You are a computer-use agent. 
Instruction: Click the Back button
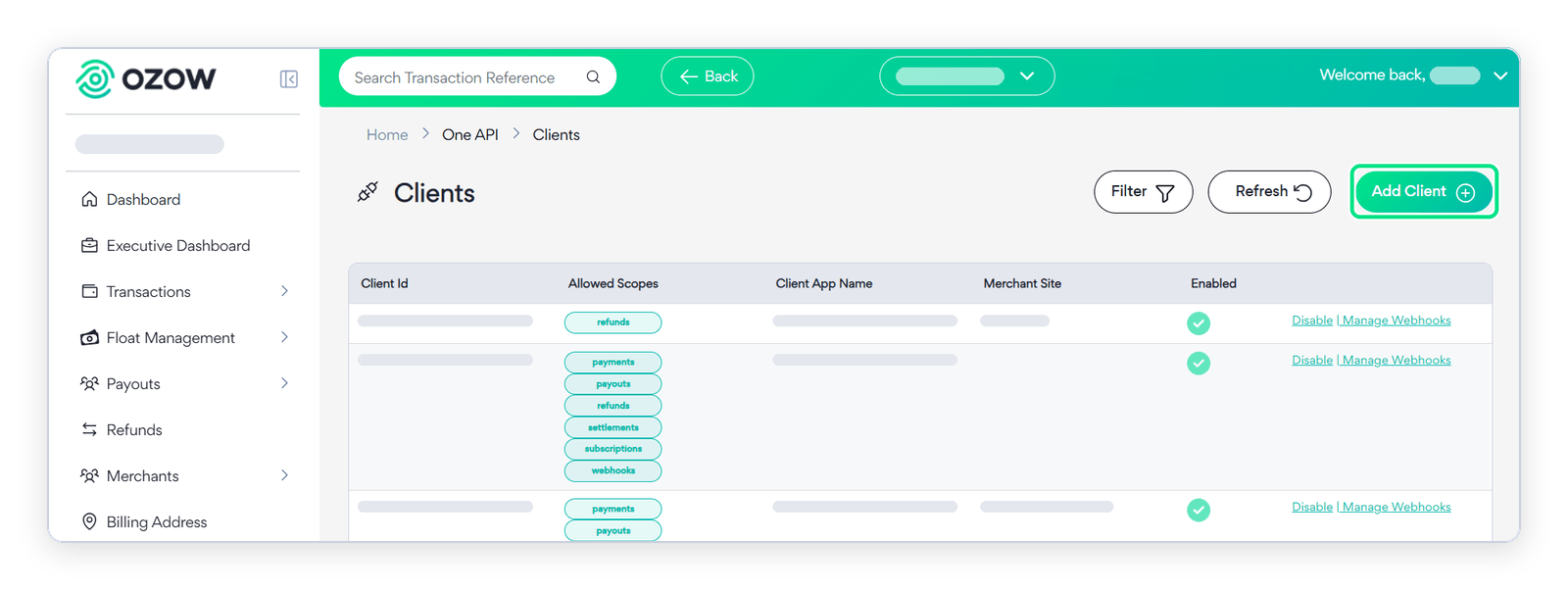(x=708, y=76)
